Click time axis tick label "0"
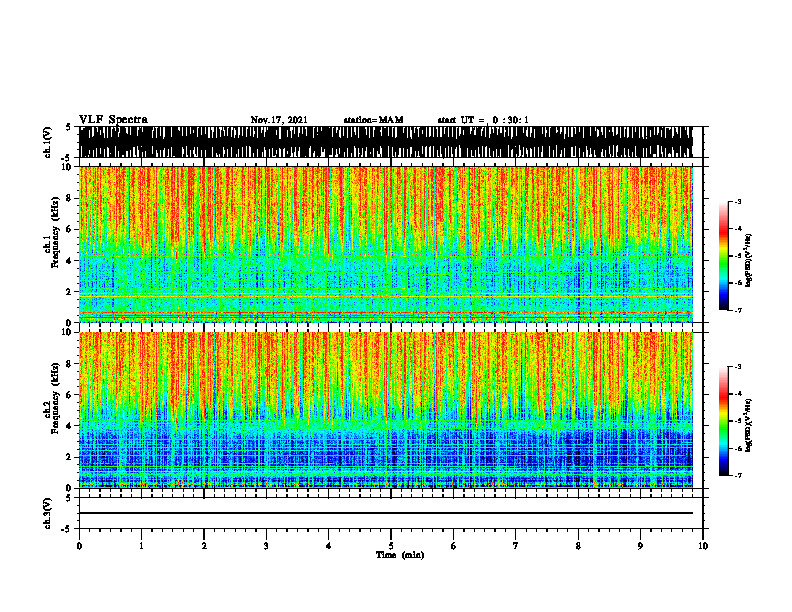The height and width of the screenshot is (612, 792). point(79,546)
